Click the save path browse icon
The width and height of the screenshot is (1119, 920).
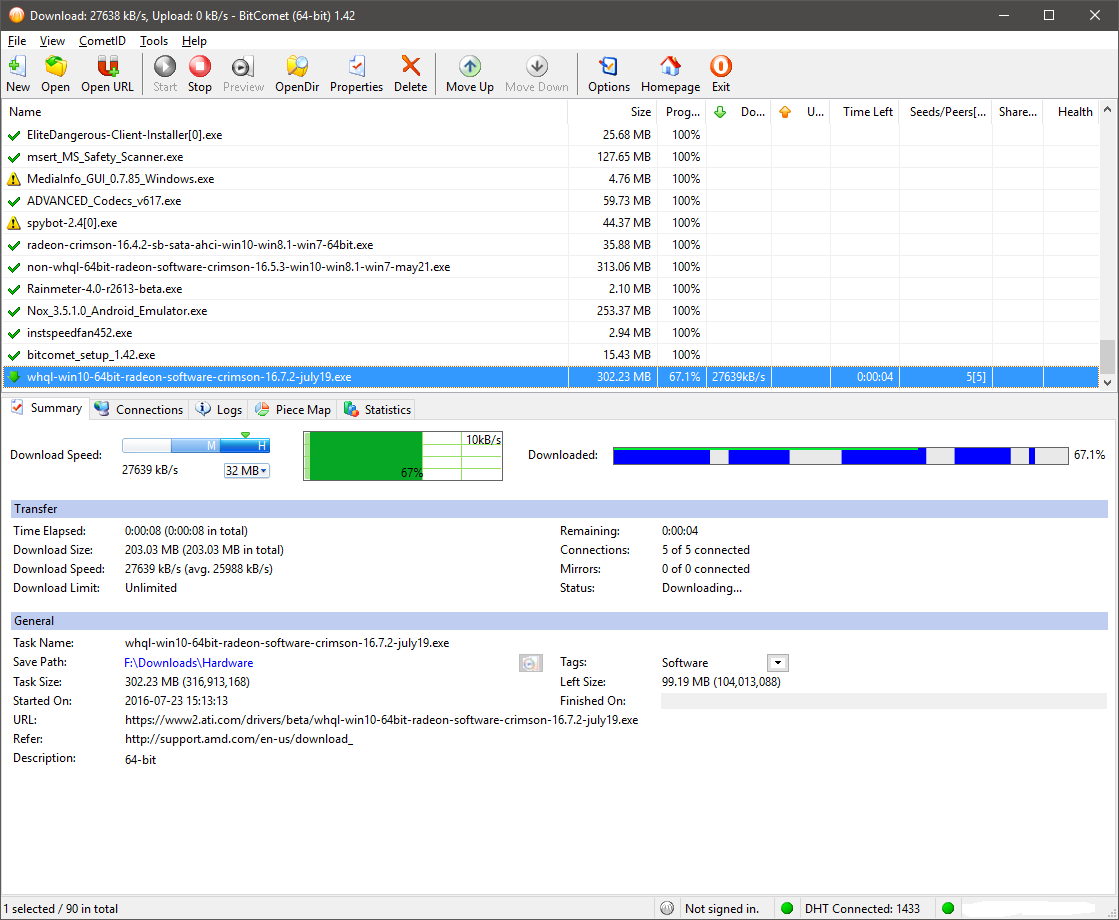[x=530, y=663]
